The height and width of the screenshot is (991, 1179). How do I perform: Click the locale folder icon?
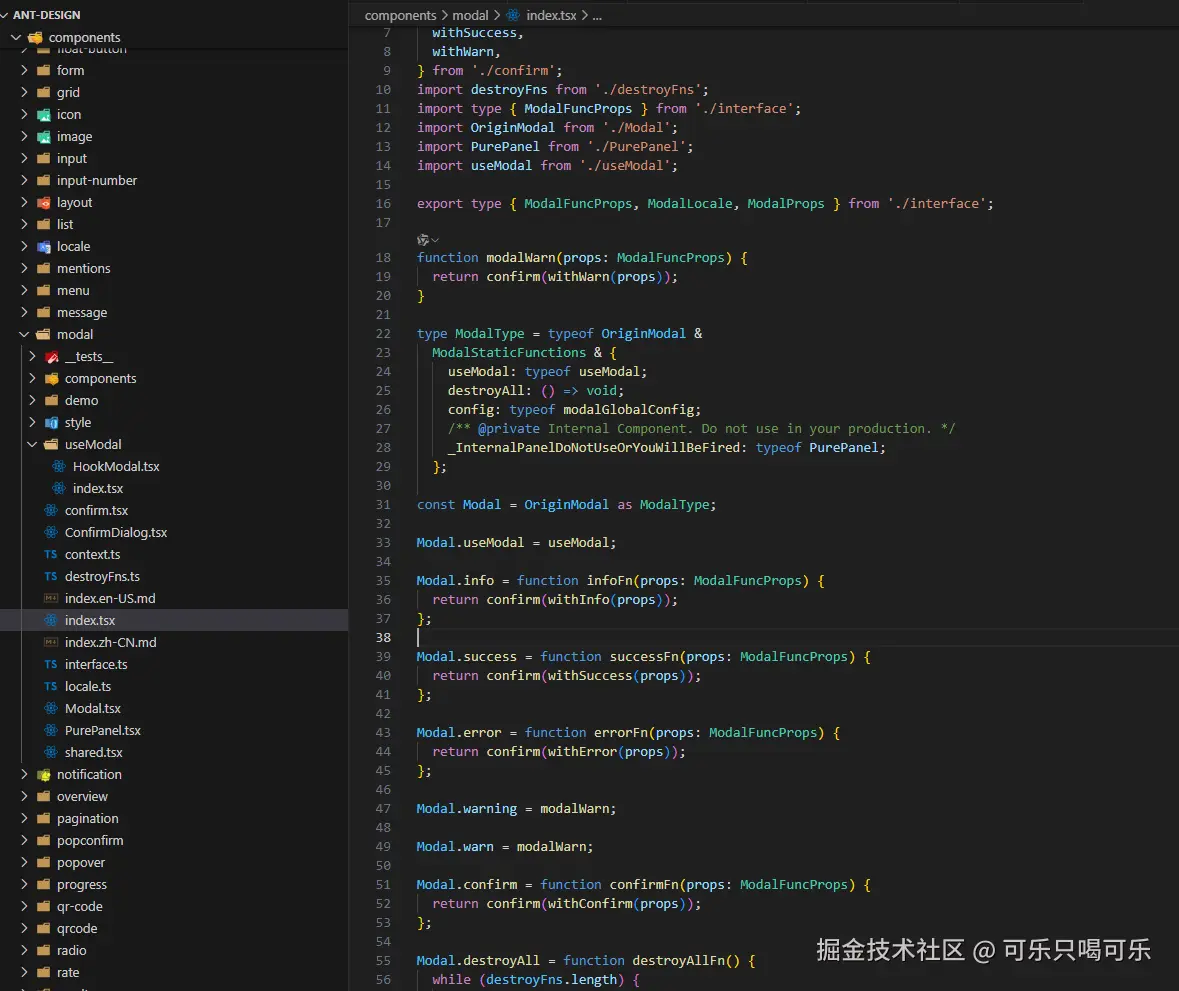(44, 247)
